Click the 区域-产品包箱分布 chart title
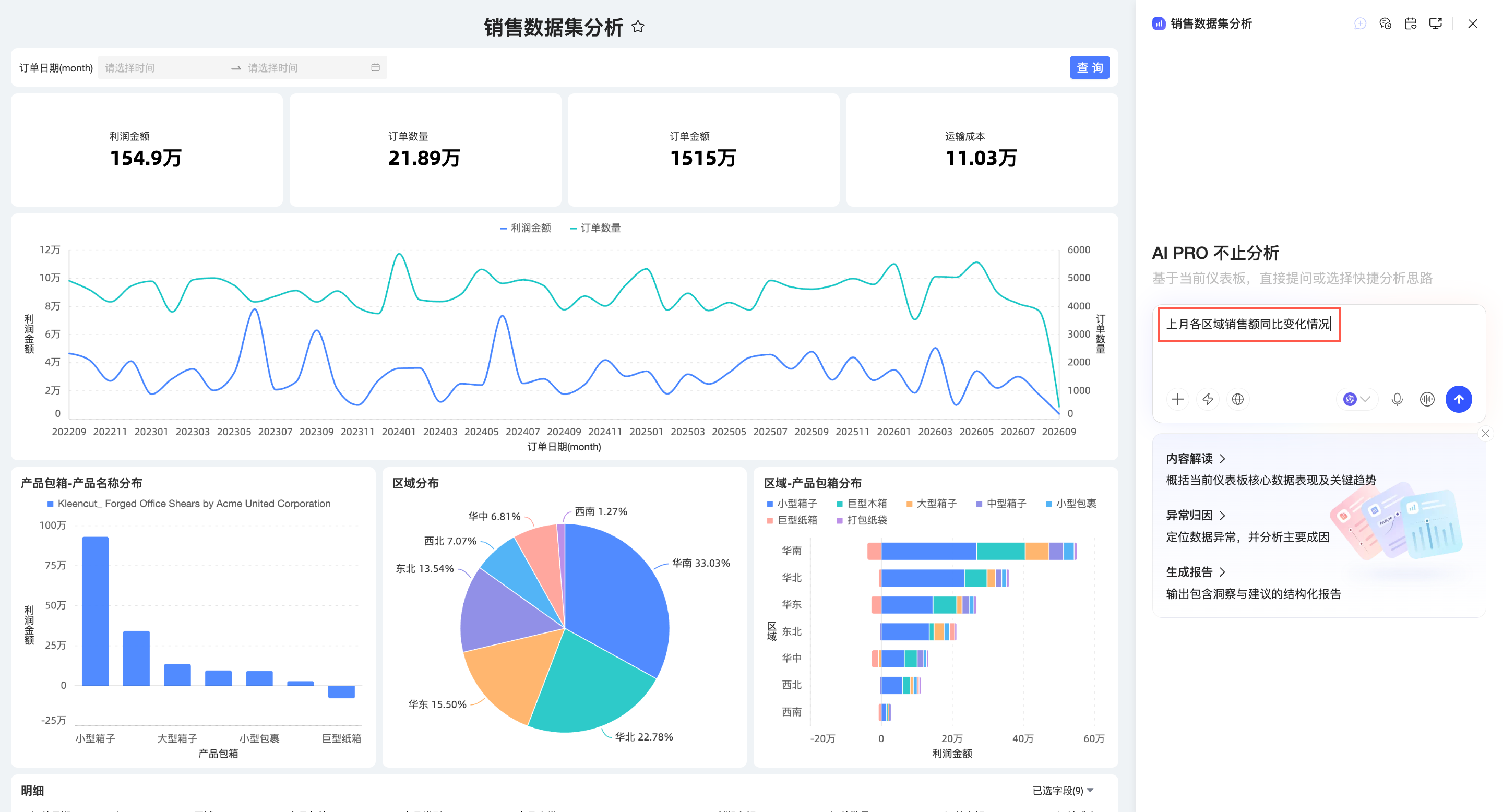1503x812 pixels. coord(813,483)
